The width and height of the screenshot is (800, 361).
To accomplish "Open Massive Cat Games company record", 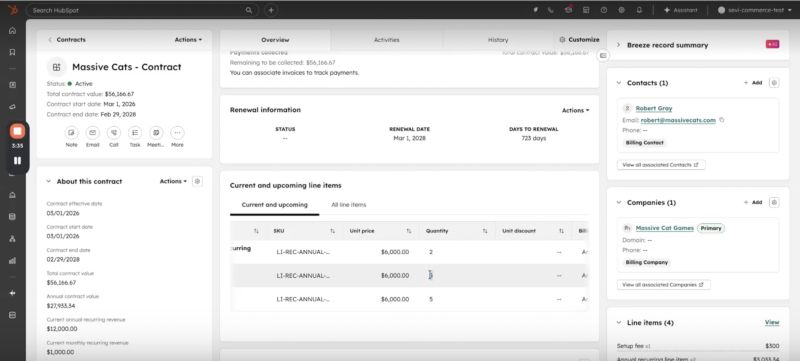I will click(664, 228).
